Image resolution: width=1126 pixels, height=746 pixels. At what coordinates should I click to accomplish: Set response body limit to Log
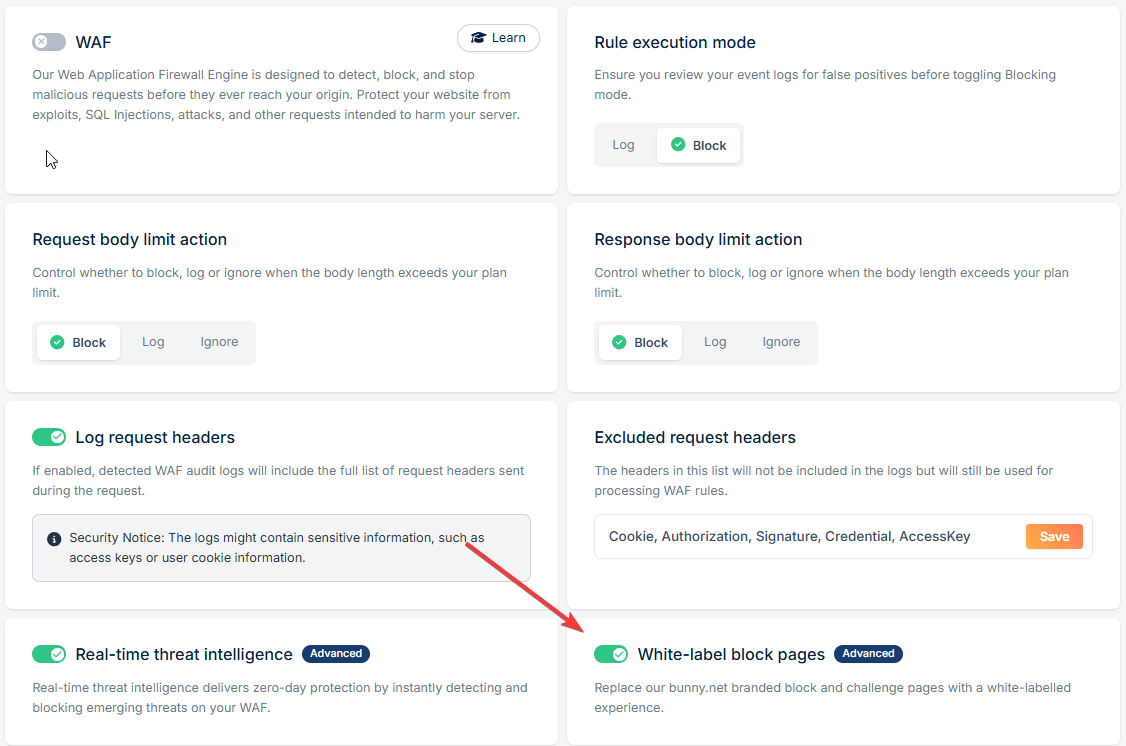(715, 342)
